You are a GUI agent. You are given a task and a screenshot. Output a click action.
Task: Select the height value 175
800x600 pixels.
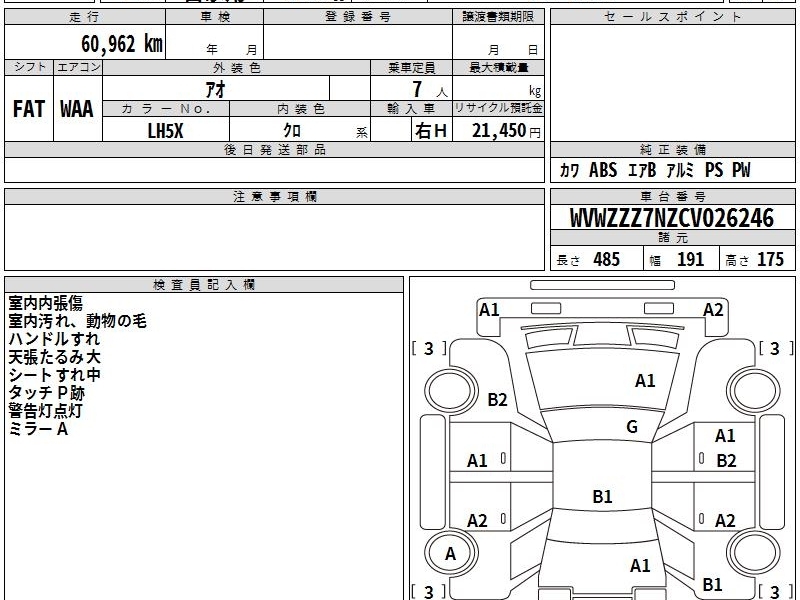pos(770,259)
